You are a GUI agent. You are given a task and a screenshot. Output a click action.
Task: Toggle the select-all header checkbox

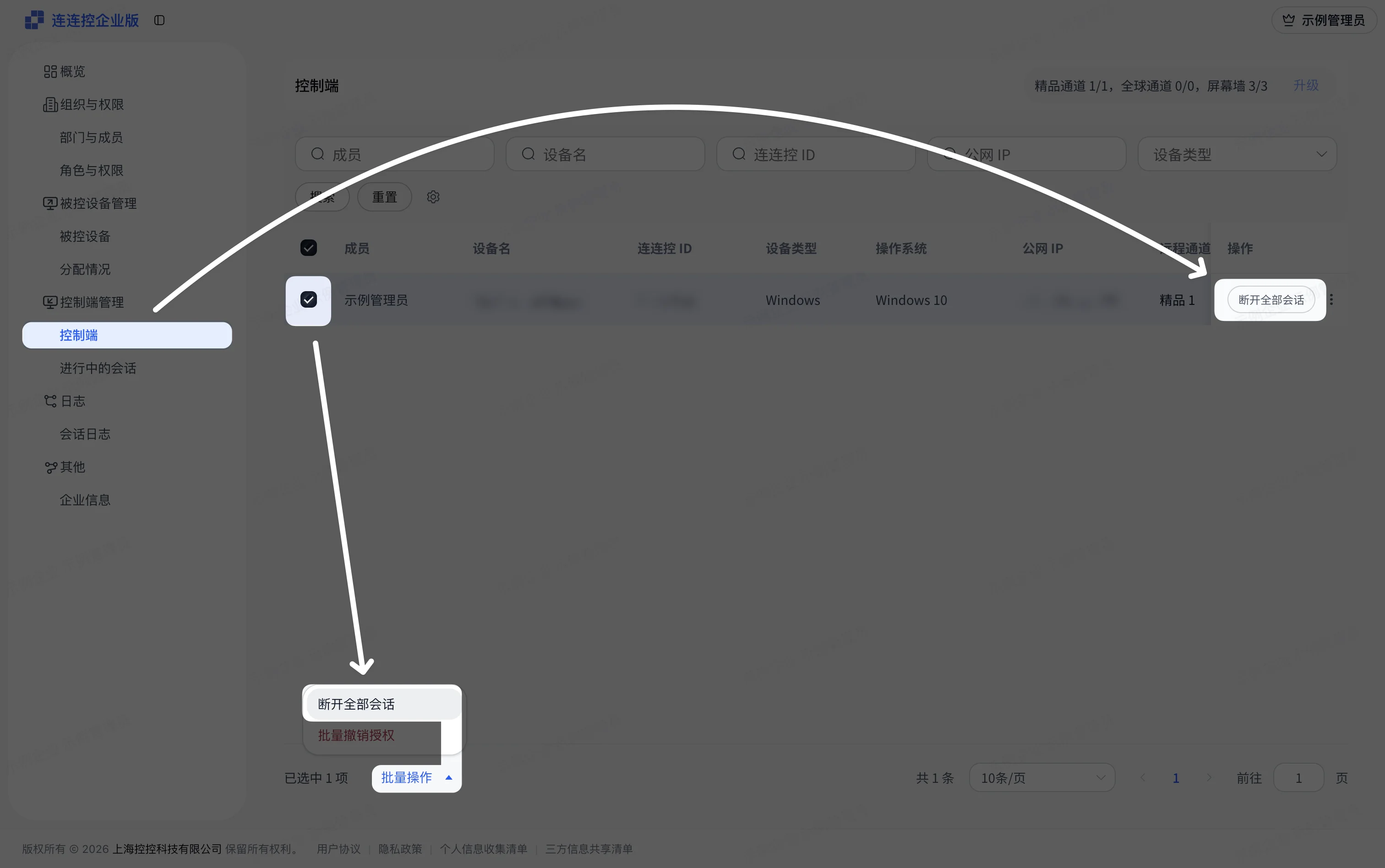coord(308,248)
